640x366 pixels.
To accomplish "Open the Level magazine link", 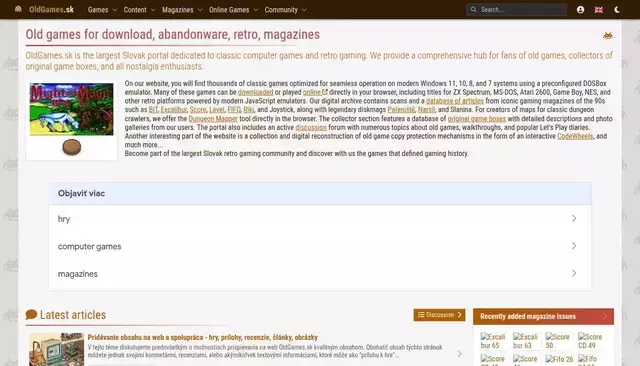I will (x=217, y=110).
